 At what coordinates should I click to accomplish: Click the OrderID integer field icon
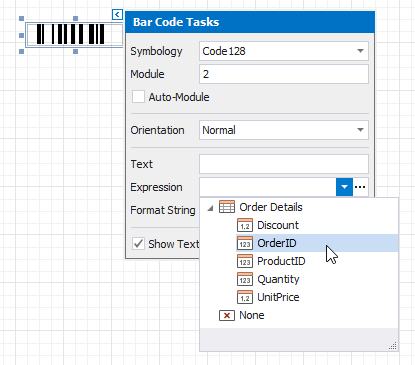coord(245,243)
